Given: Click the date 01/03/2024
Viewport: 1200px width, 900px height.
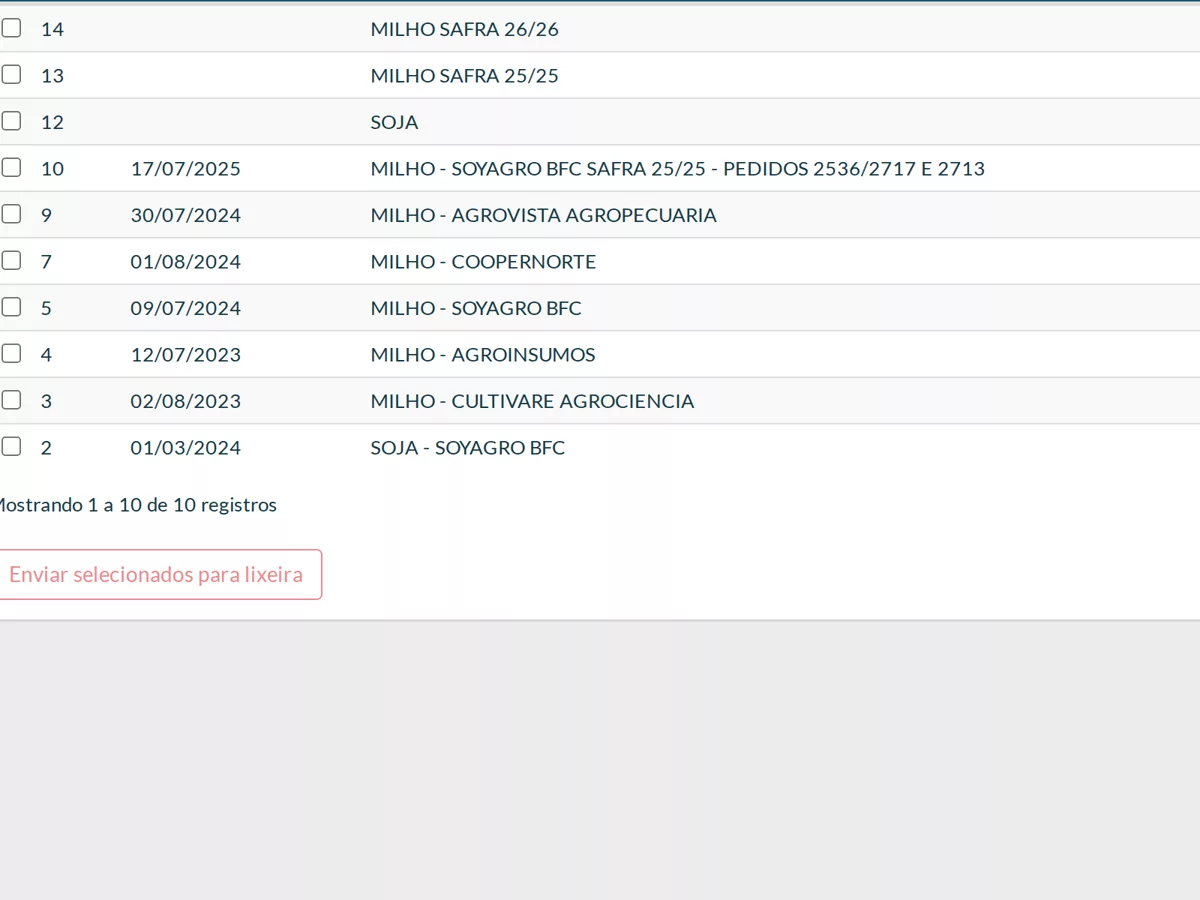Looking at the screenshot, I should pyautogui.click(x=186, y=448).
